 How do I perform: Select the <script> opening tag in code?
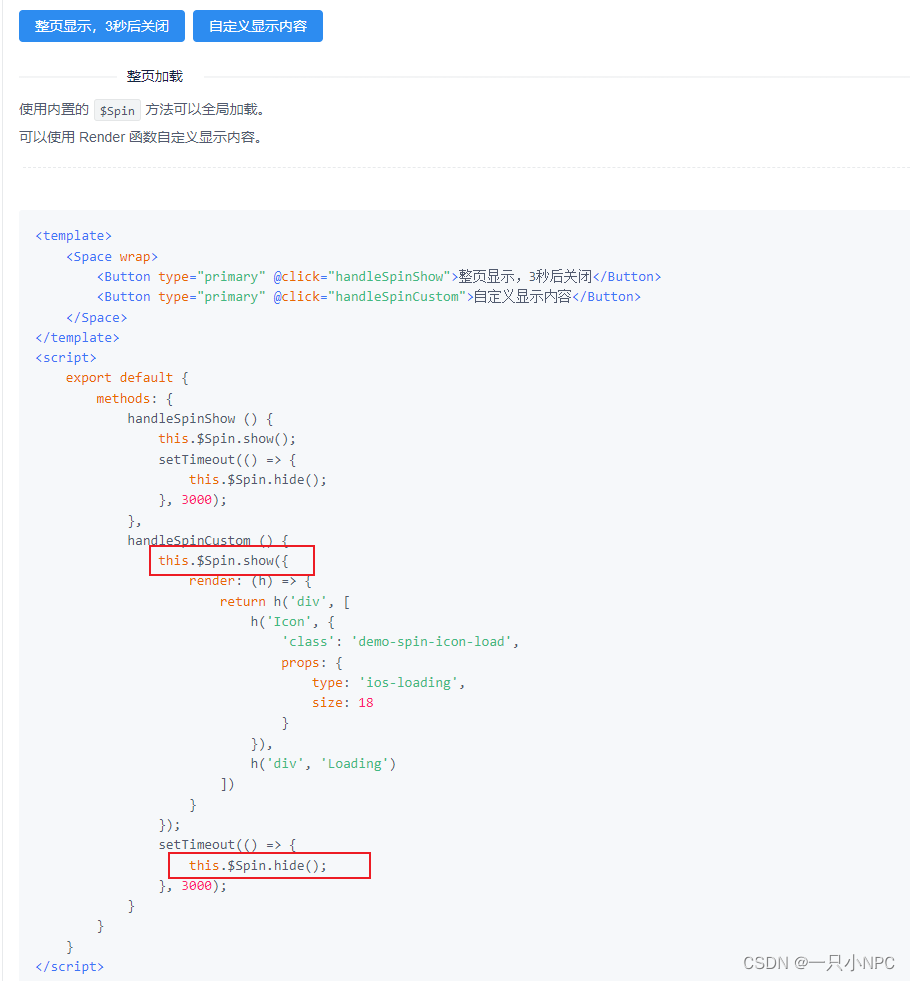[x=64, y=357]
